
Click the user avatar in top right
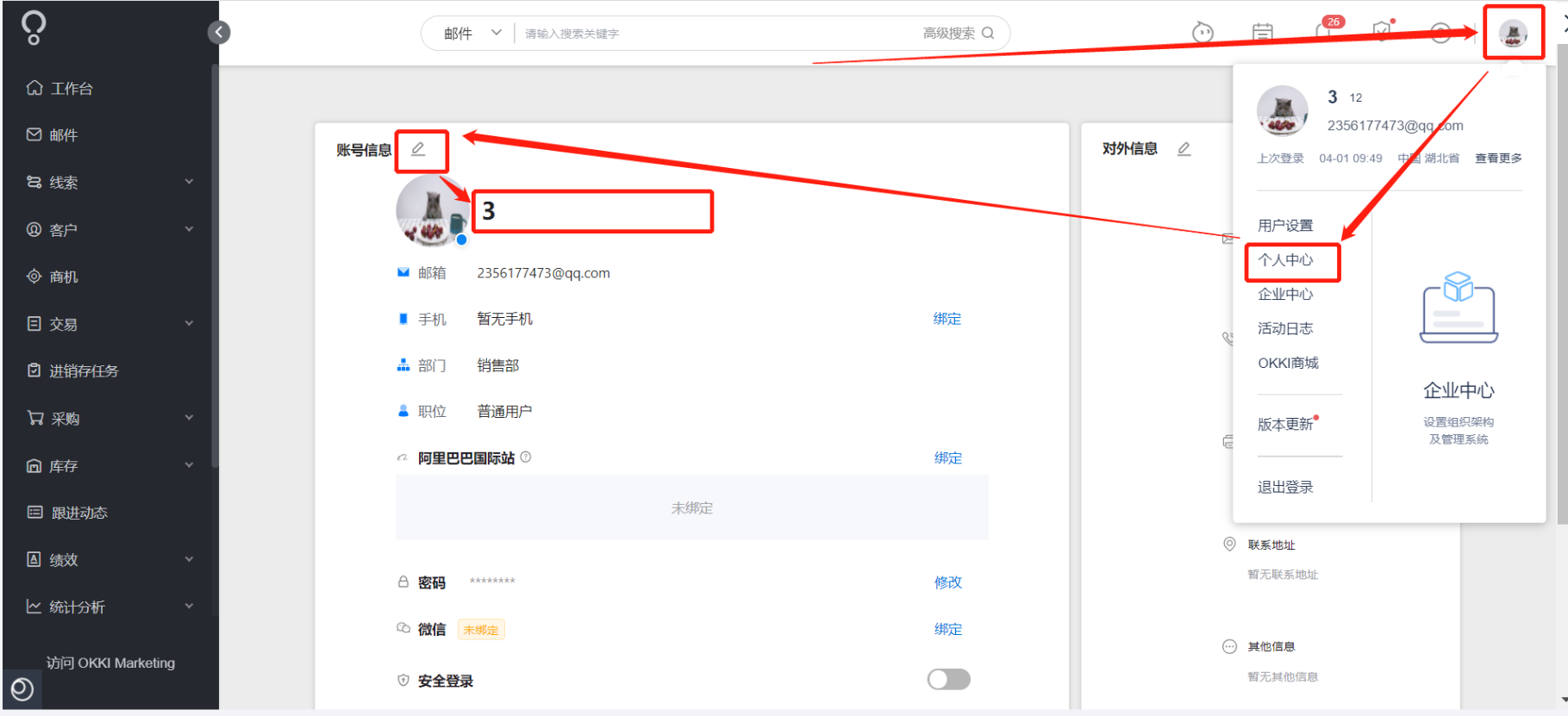point(1513,34)
